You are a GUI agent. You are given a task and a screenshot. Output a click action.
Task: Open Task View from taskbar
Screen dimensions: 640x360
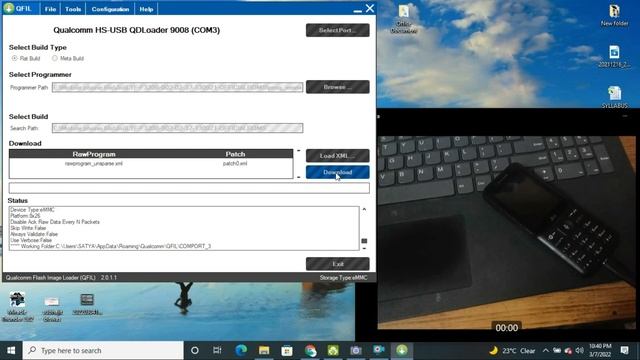(x=217, y=350)
